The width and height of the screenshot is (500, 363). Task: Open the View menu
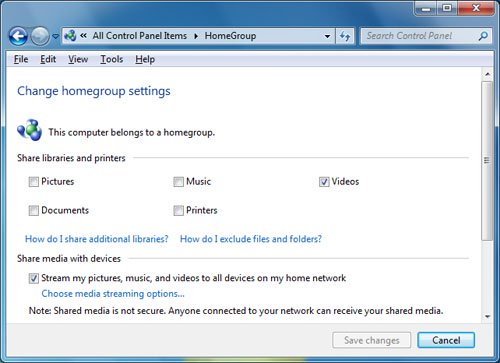(78, 59)
